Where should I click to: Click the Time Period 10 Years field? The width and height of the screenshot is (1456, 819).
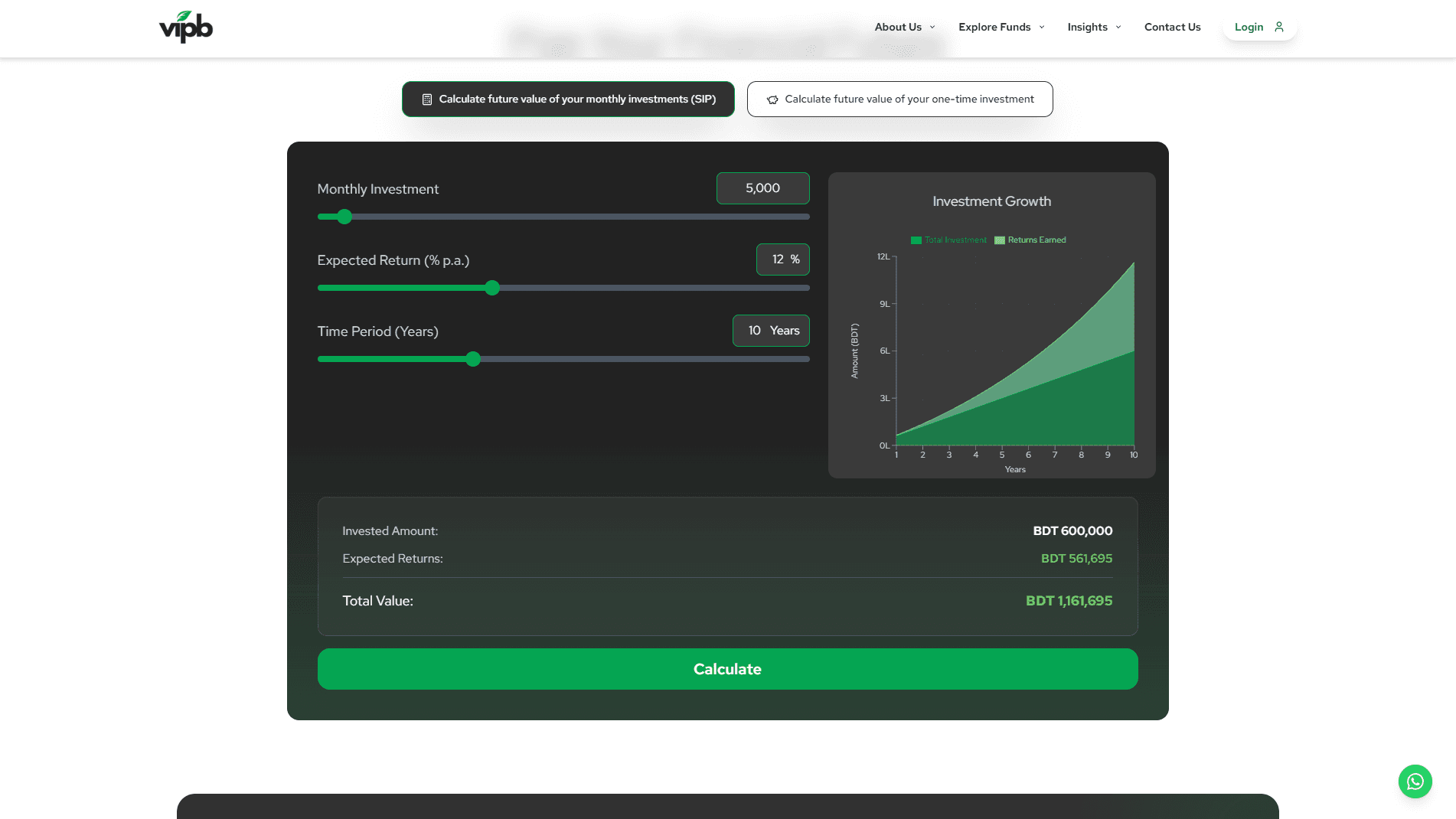tap(771, 331)
